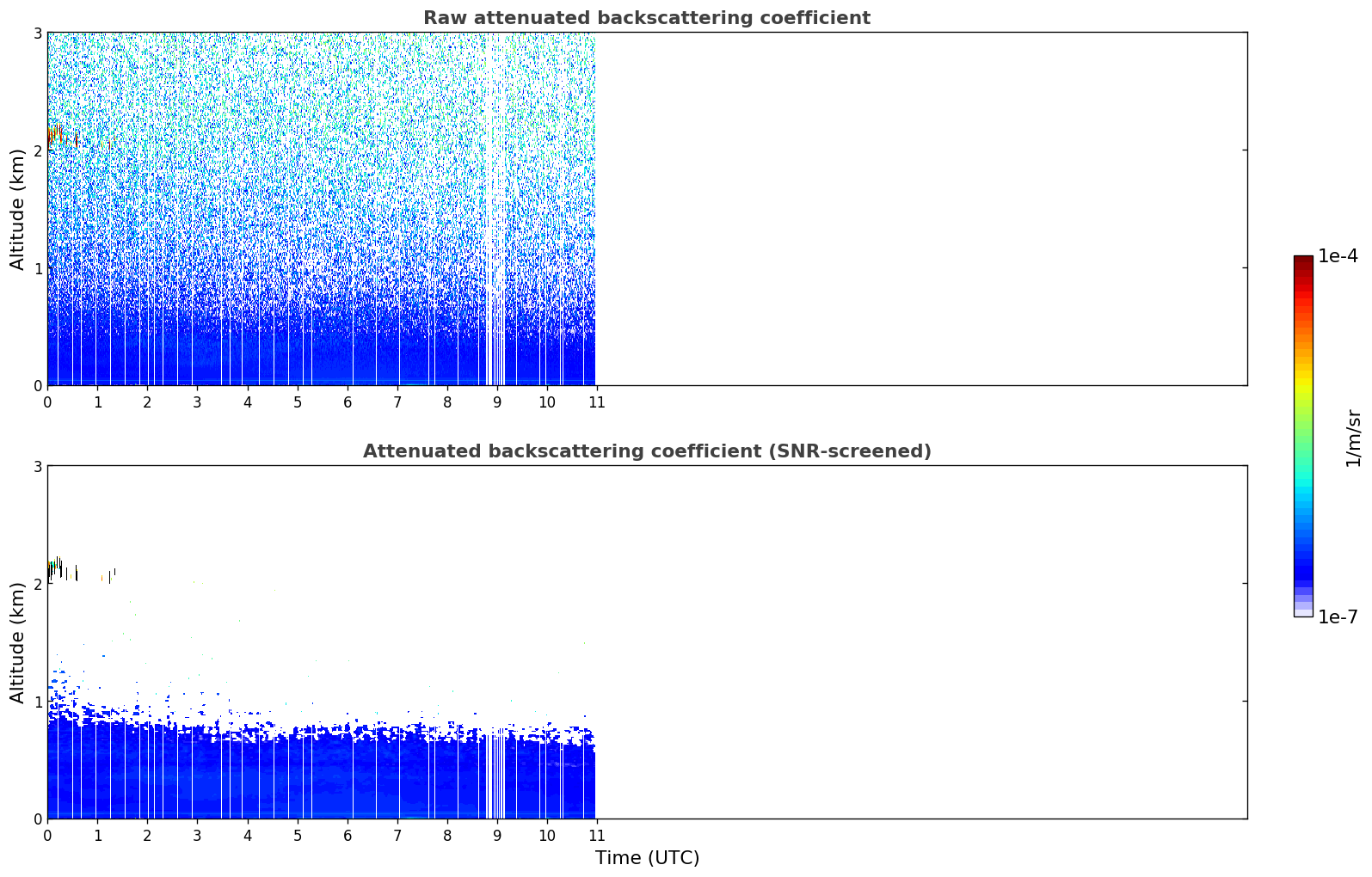This screenshot has height=877, width=1372.
Task: Pick the dark red colorbar segment
Action: [x=1303, y=263]
